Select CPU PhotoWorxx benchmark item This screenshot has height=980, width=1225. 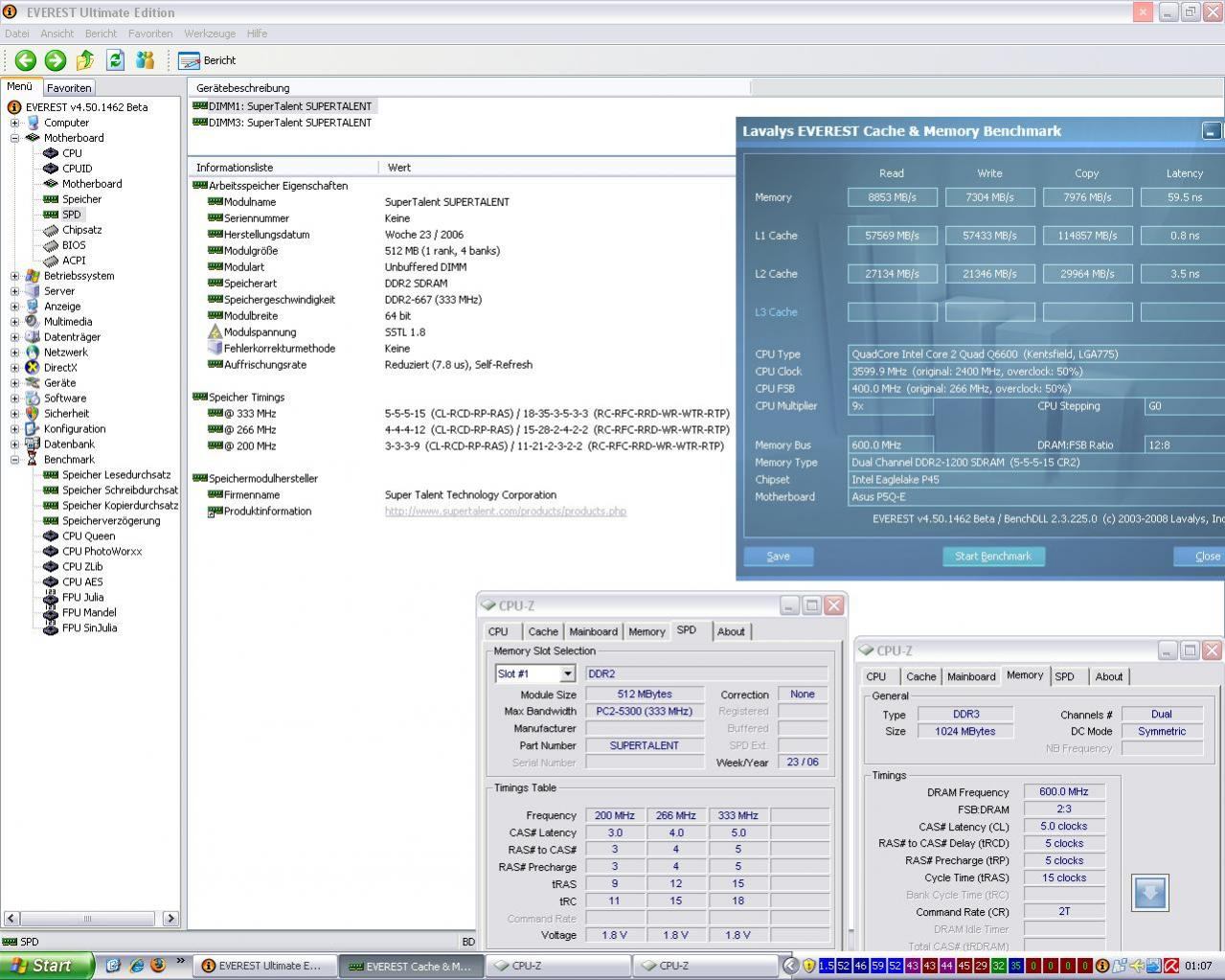102,552
